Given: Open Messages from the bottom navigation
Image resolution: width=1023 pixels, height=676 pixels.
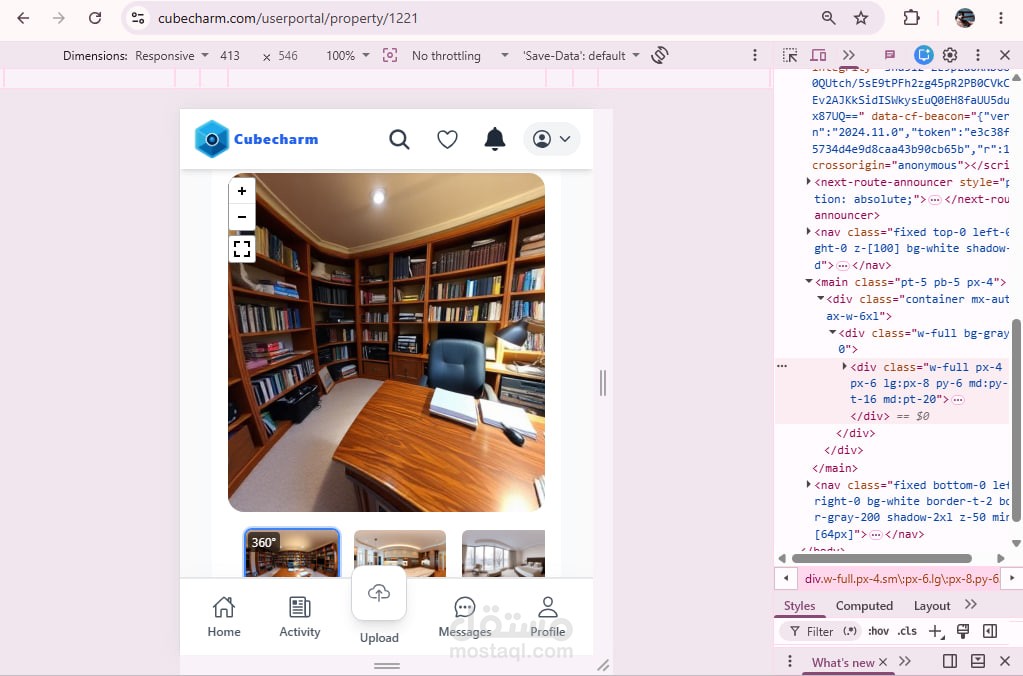Looking at the screenshot, I should (x=465, y=617).
